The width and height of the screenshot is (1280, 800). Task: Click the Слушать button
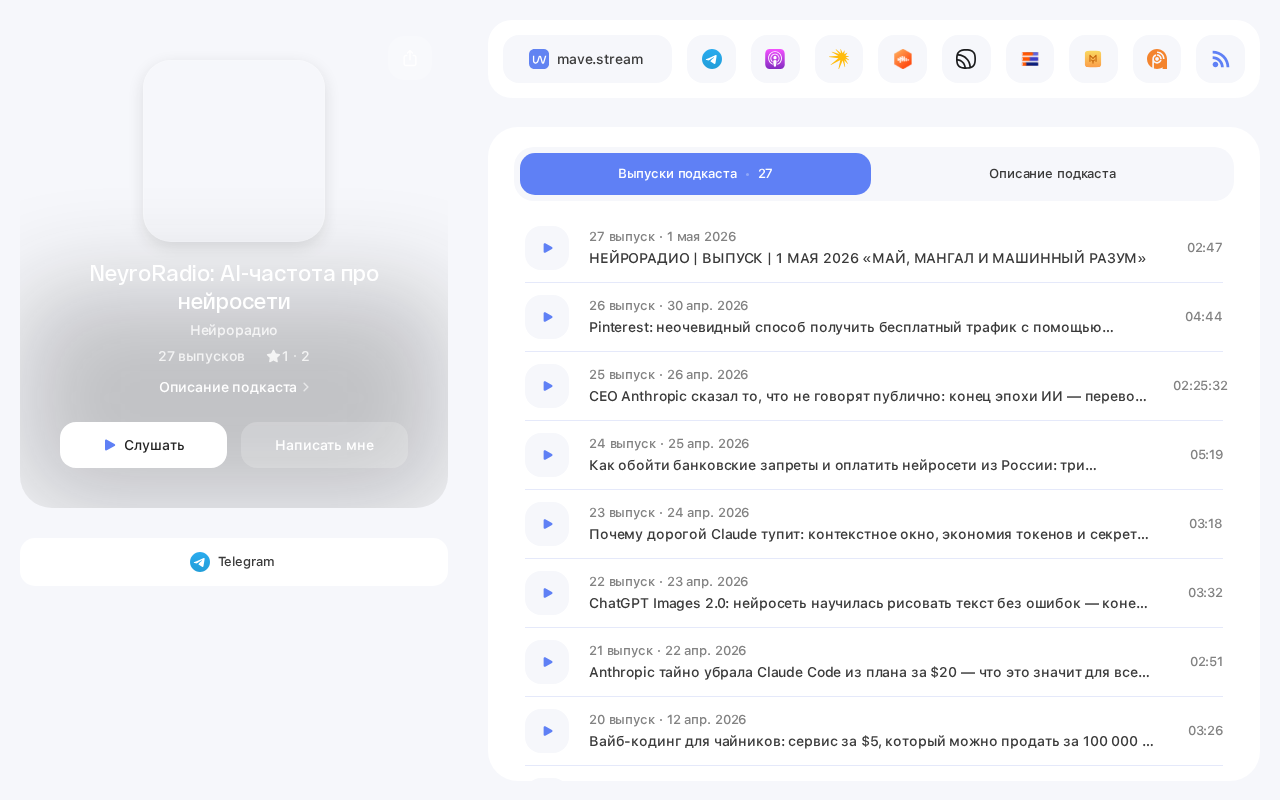[143, 445]
